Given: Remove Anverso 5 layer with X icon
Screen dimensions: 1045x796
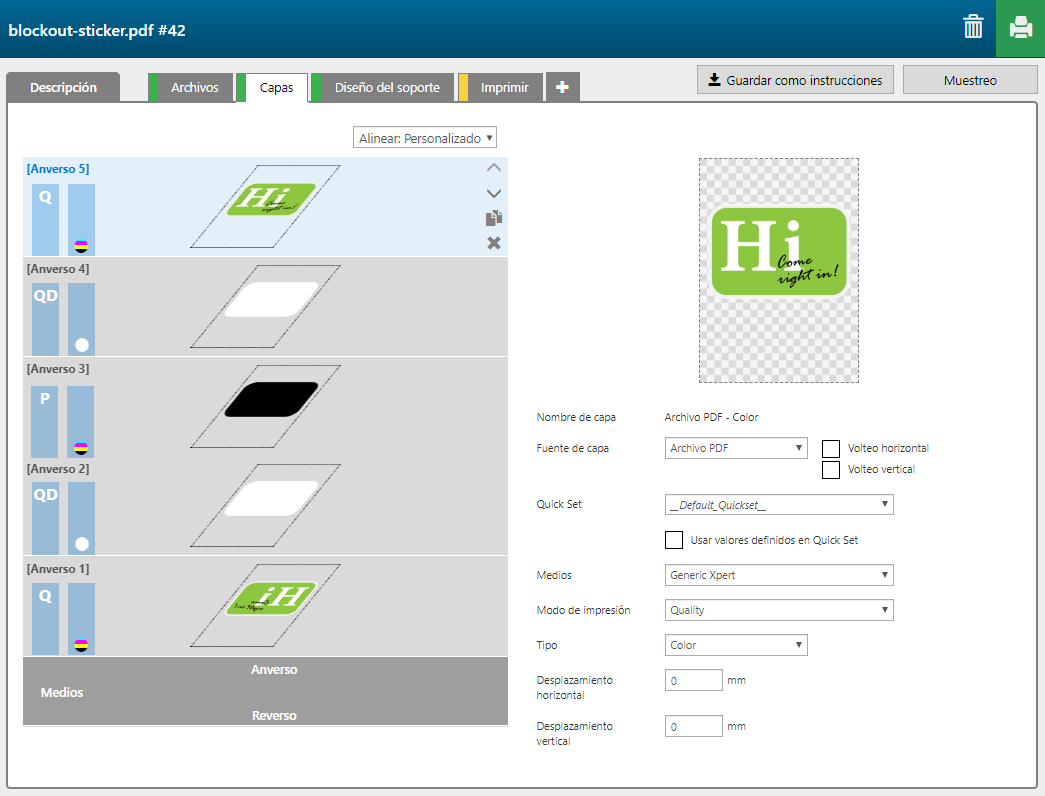Looking at the screenshot, I should (493, 243).
